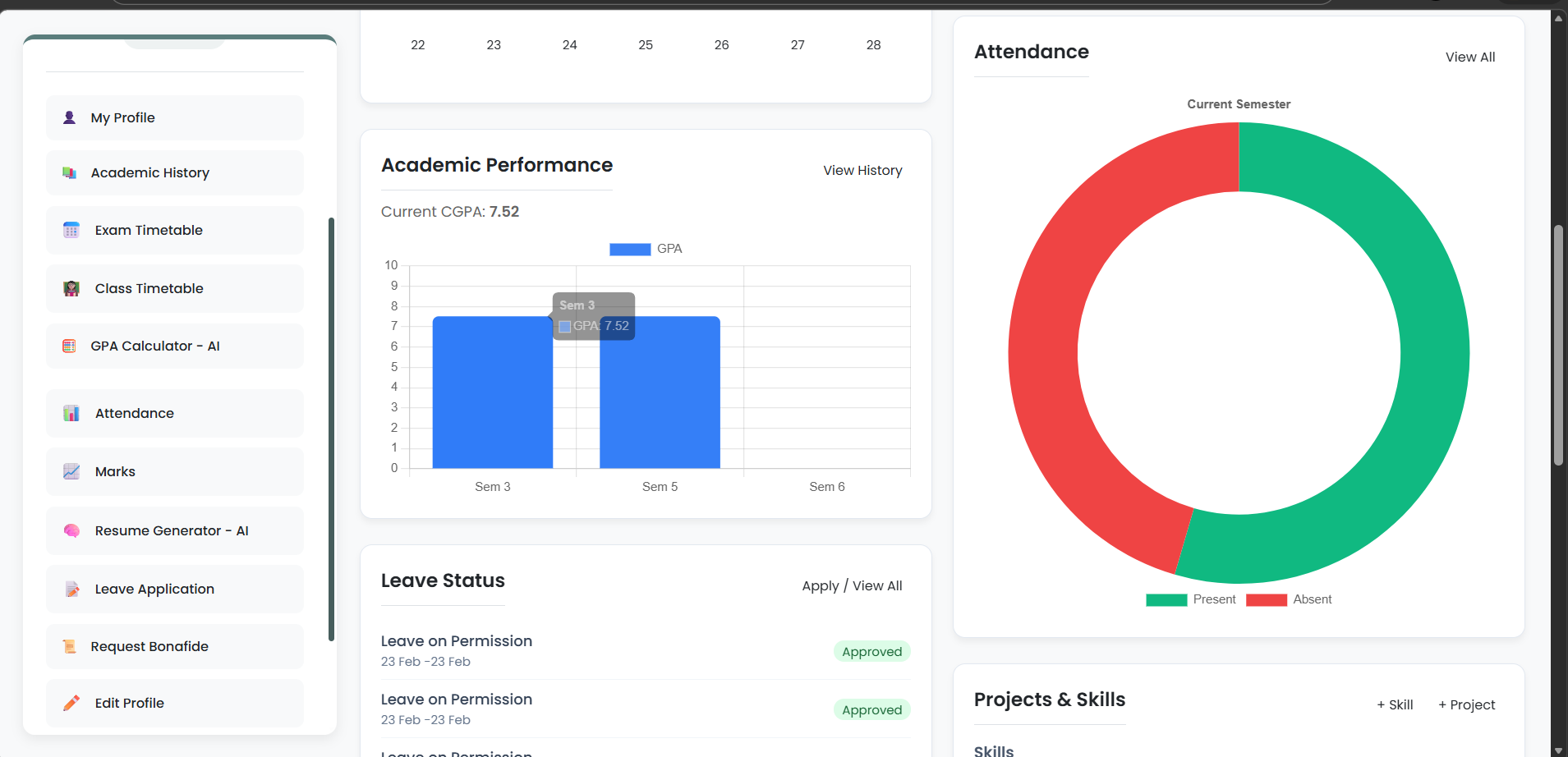Click the Resume Generator brain icon

(x=71, y=530)
